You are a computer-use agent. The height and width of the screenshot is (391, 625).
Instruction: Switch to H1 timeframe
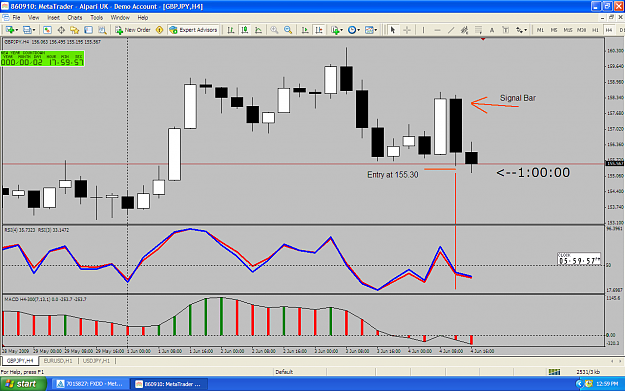coord(595,30)
